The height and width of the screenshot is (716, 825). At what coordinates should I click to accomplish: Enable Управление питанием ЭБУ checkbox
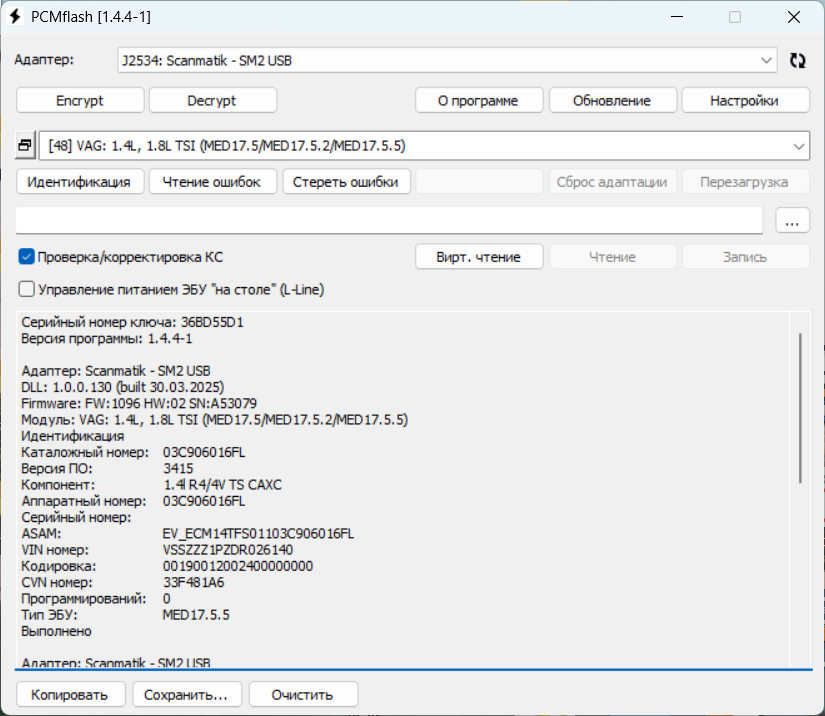[27, 290]
